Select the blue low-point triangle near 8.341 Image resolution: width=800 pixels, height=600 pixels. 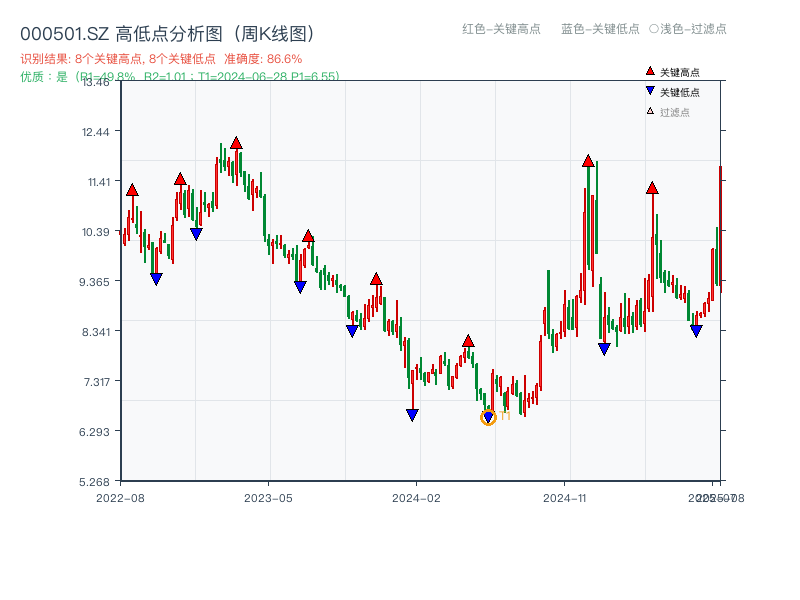352,330
